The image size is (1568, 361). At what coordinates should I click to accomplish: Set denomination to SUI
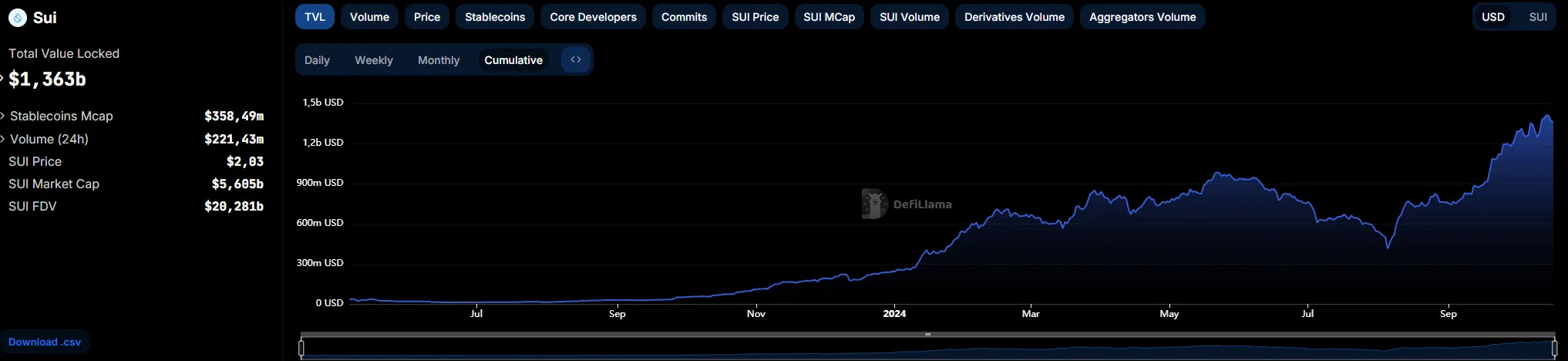click(x=1538, y=17)
